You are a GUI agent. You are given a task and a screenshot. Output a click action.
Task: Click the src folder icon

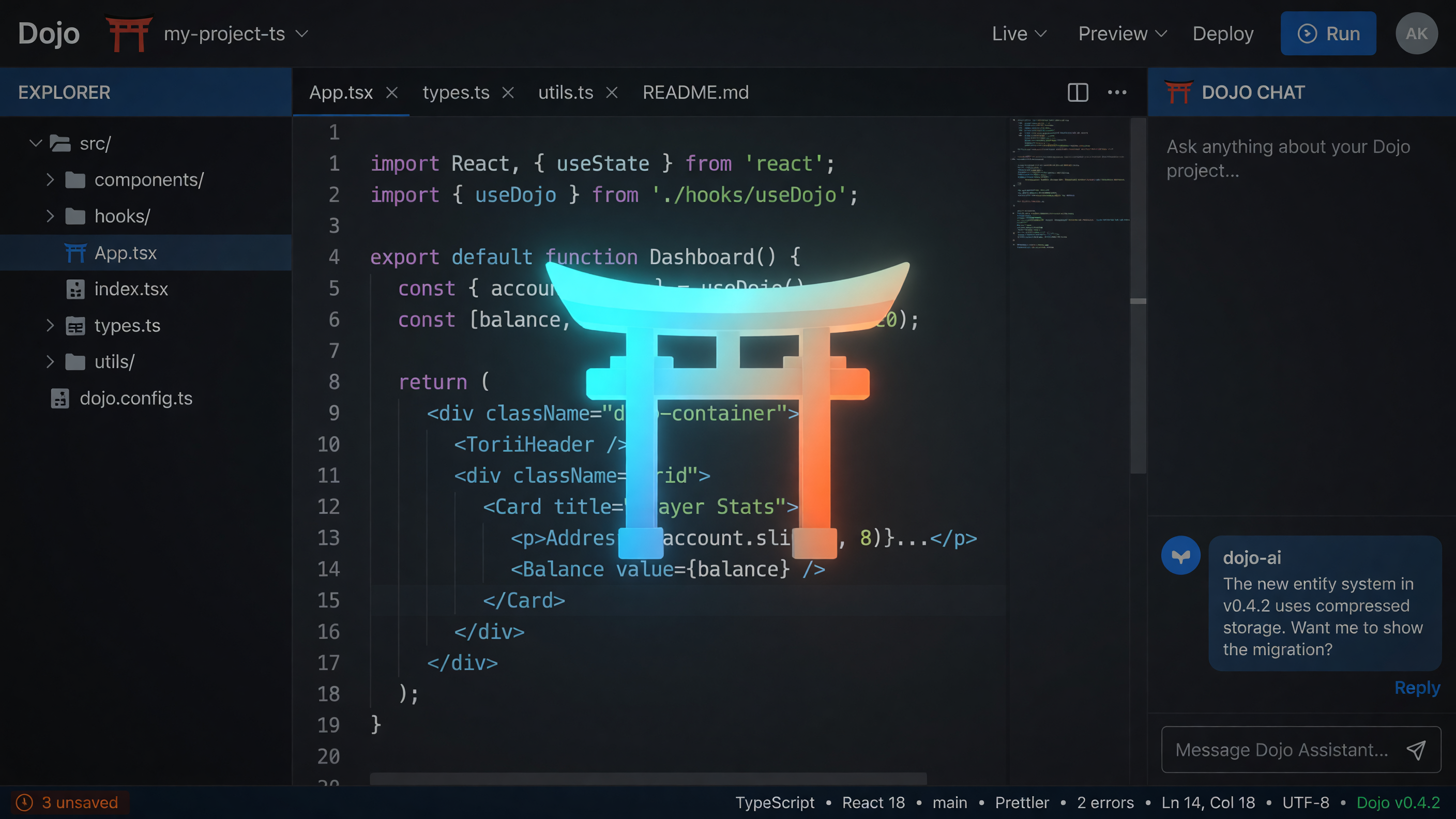[60, 144]
